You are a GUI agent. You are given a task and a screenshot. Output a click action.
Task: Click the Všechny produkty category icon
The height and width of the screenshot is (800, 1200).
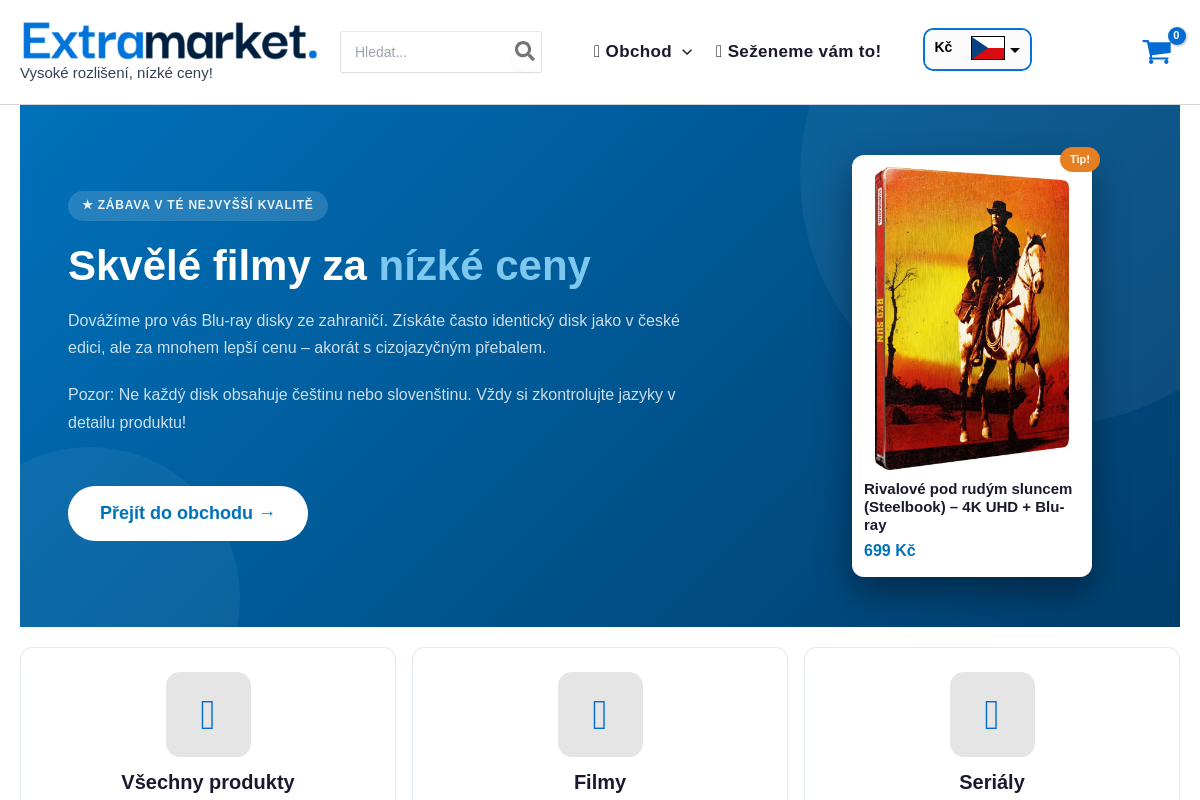coord(208,714)
